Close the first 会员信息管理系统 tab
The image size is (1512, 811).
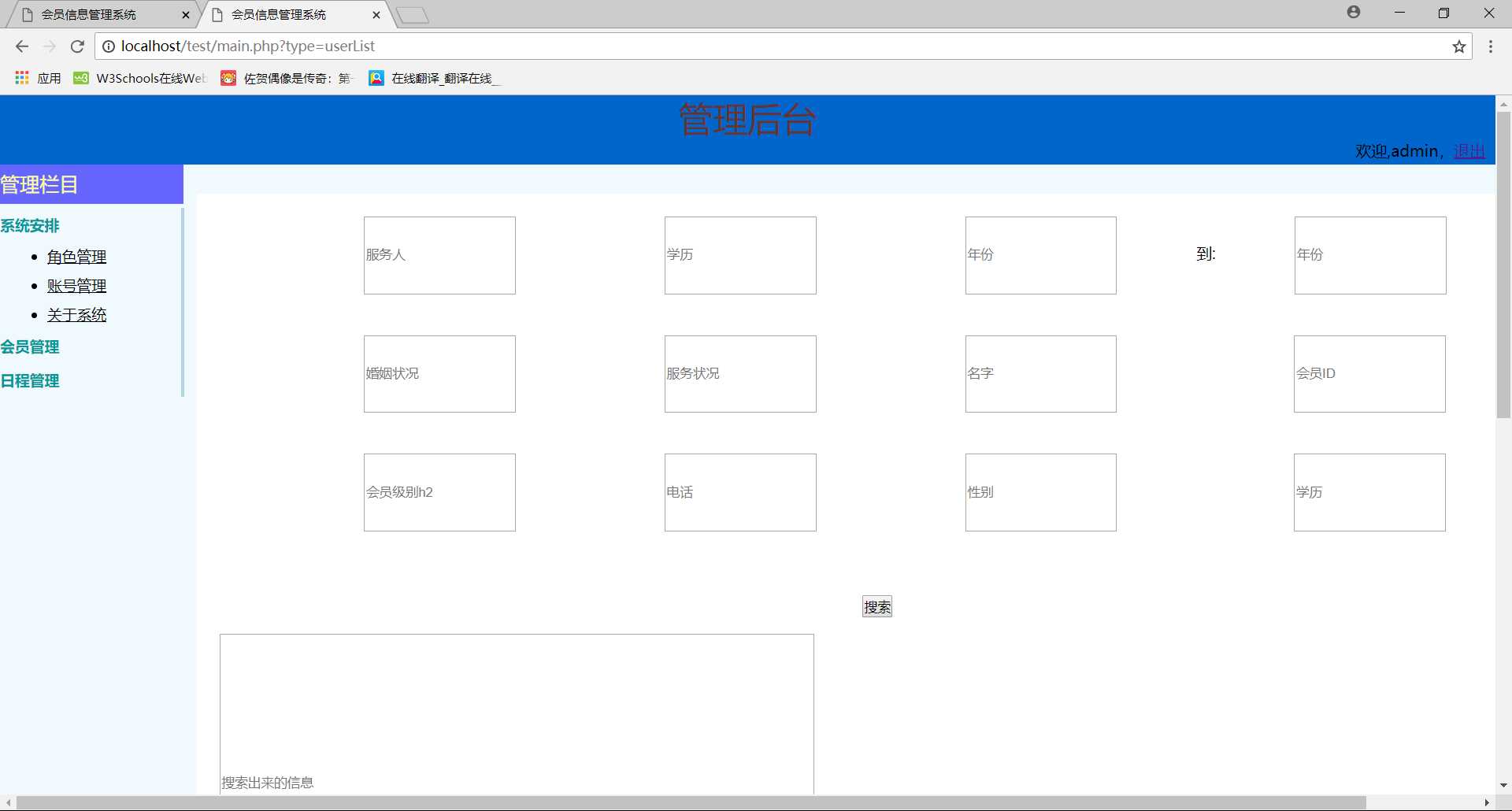coord(186,15)
